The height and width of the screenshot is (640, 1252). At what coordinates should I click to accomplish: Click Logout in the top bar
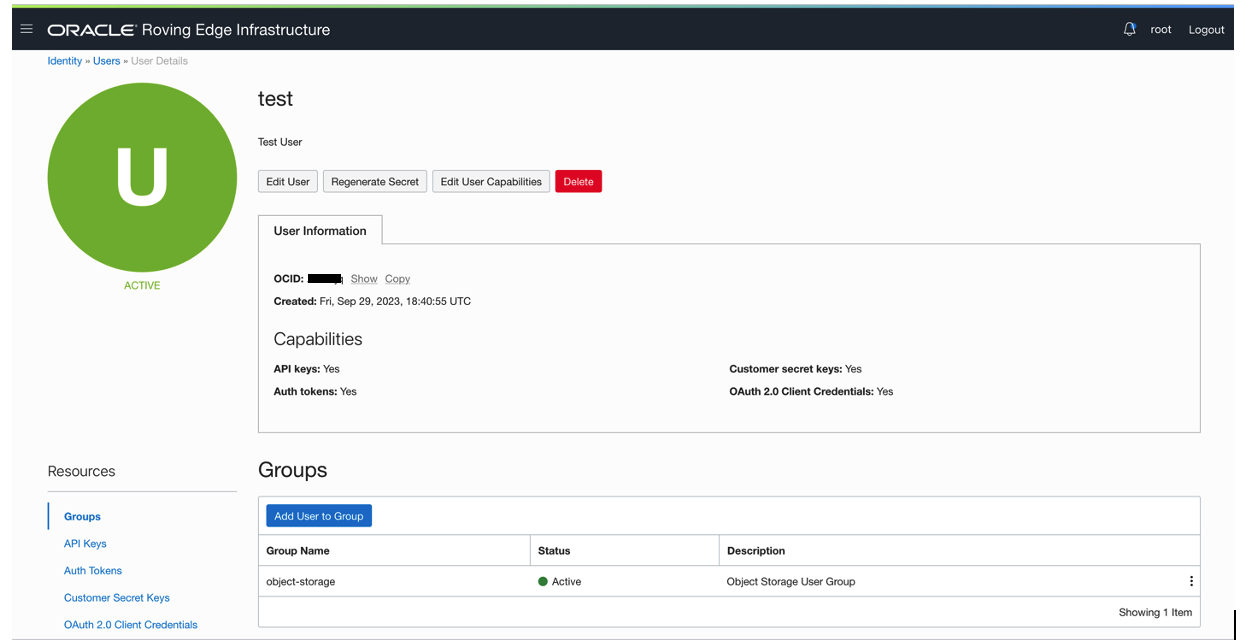click(1206, 29)
